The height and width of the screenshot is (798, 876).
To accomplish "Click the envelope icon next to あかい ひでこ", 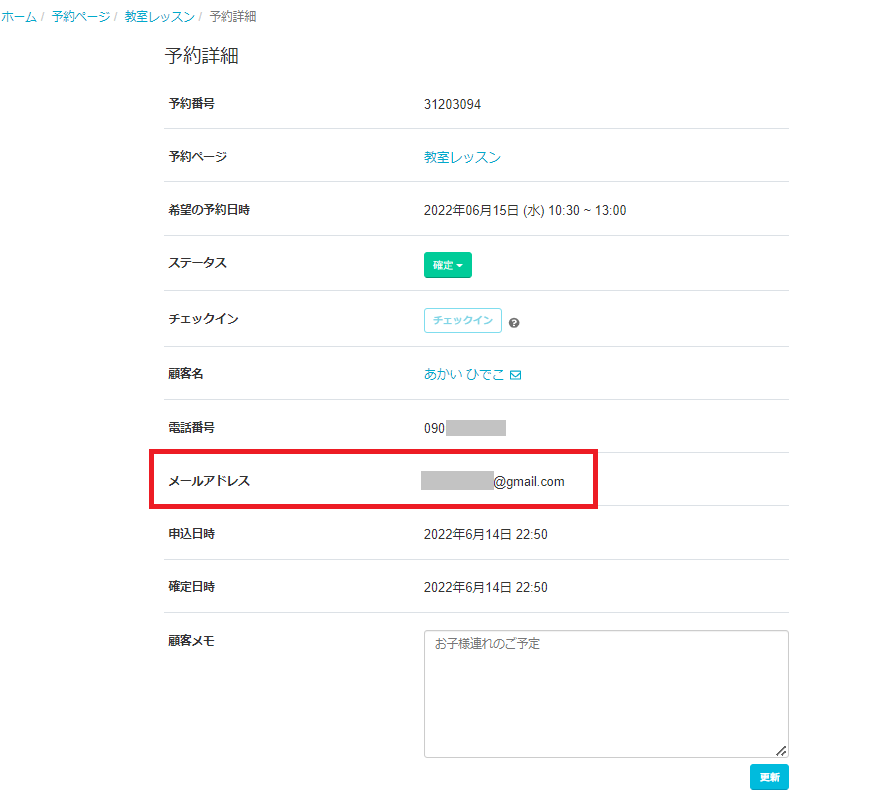I will (x=516, y=375).
